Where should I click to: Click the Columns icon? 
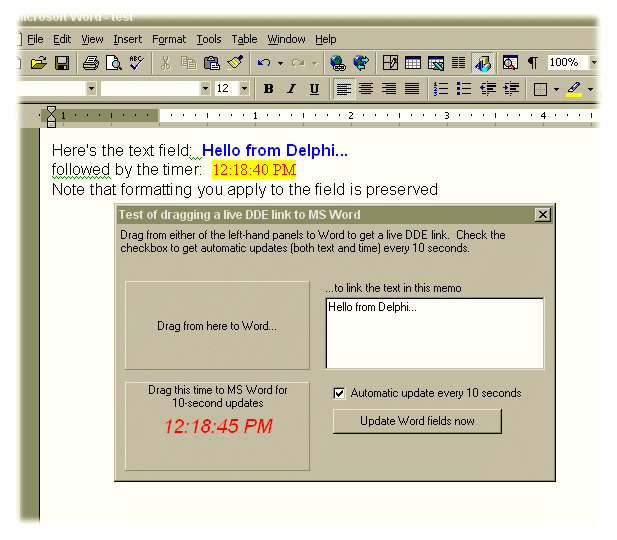tap(458, 63)
